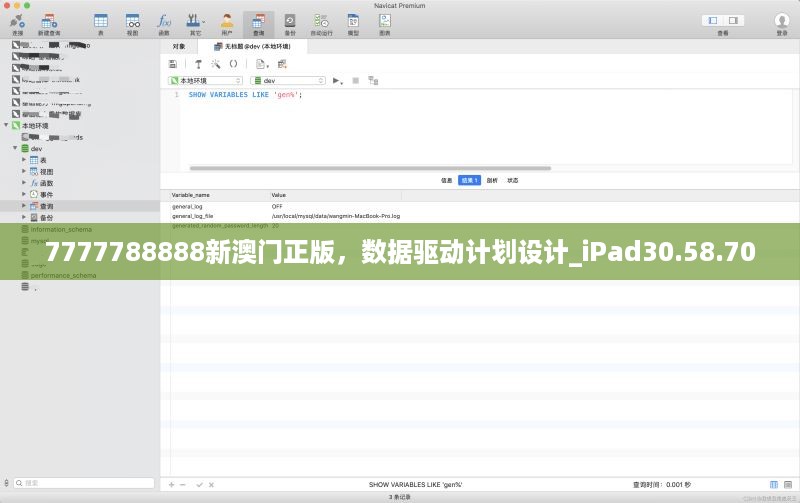Click the delete record minus button
800x503 pixels.
point(183,485)
